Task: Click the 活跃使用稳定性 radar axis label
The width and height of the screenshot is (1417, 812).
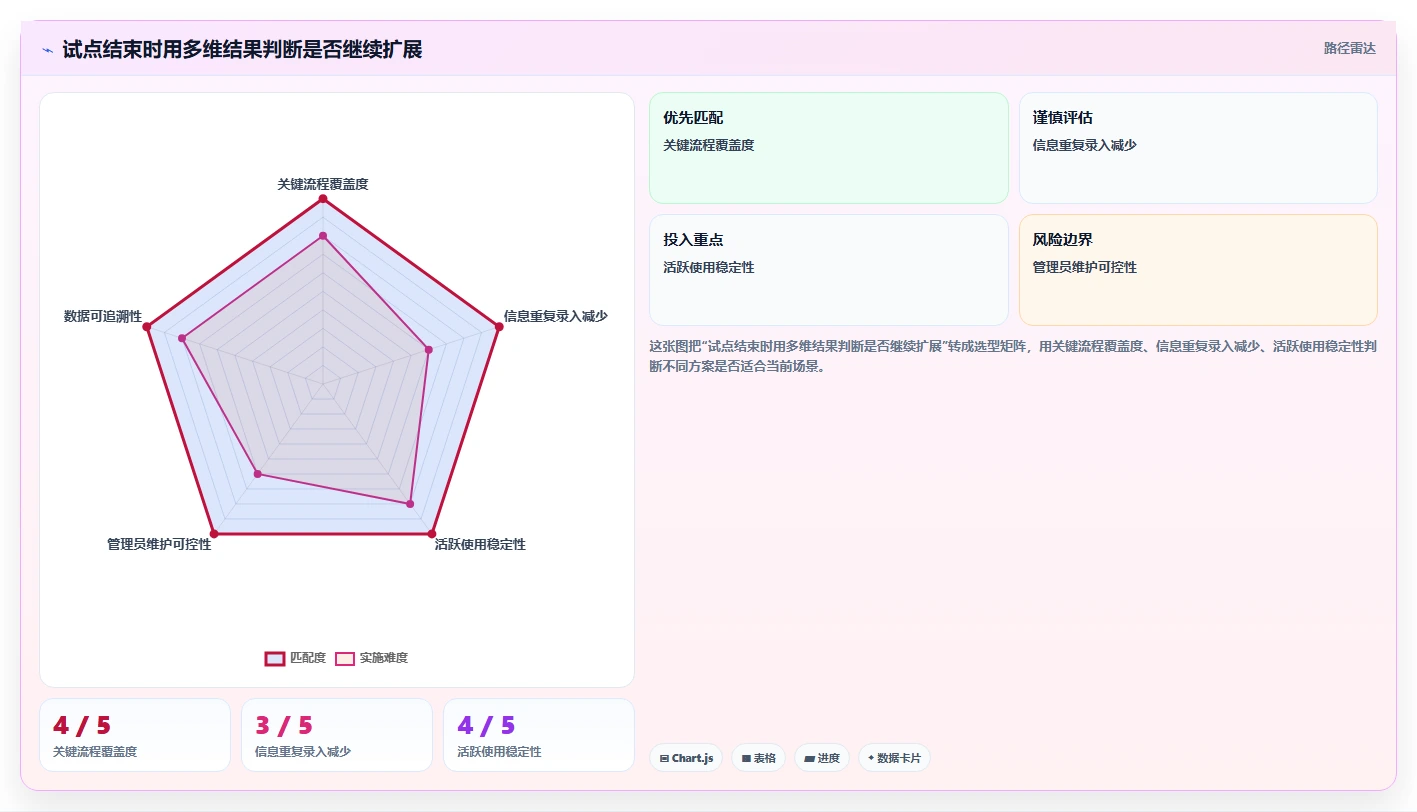Action: tap(480, 545)
